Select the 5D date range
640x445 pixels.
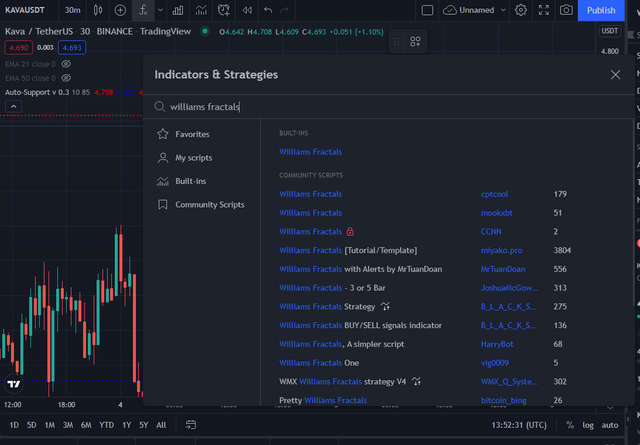[x=31, y=425]
